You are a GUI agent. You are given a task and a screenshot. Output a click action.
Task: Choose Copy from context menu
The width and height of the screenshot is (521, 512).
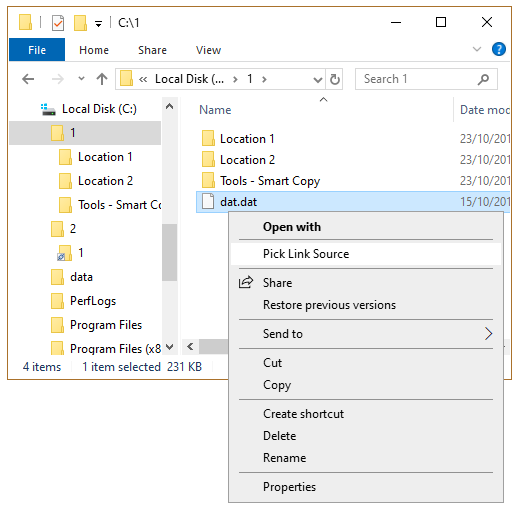366,385
